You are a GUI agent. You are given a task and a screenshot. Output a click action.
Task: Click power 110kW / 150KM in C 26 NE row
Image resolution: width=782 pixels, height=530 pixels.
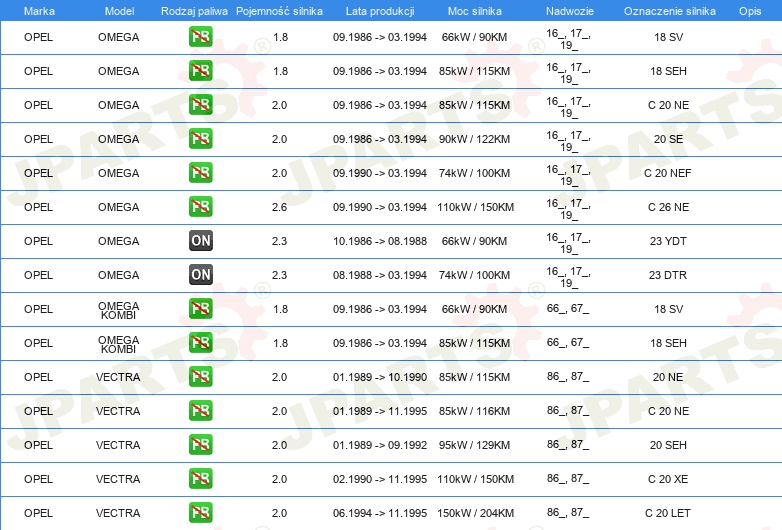pos(475,207)
